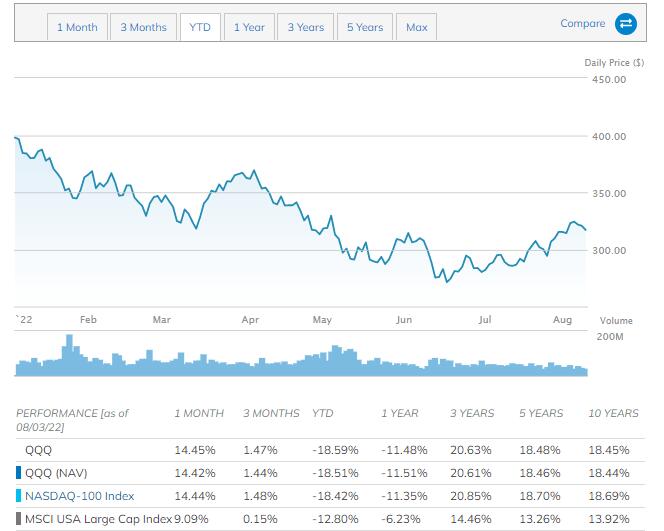Click the Aug label on the time axis
Screen dimensions: 664x531
pyautogui.click(x=562, y=320)
